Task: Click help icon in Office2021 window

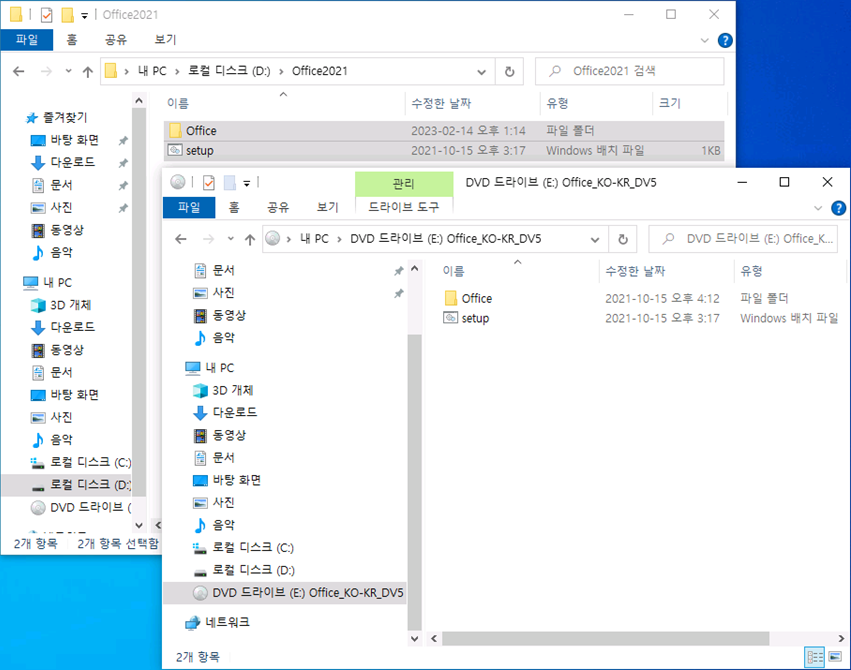Action: coord(725,40)
